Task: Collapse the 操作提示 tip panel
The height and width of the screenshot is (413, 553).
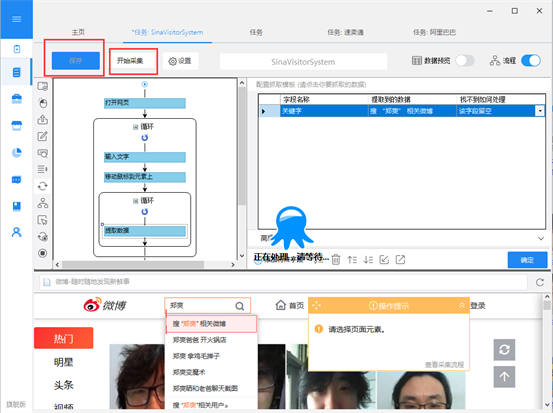Action: [x=462, y=305]
